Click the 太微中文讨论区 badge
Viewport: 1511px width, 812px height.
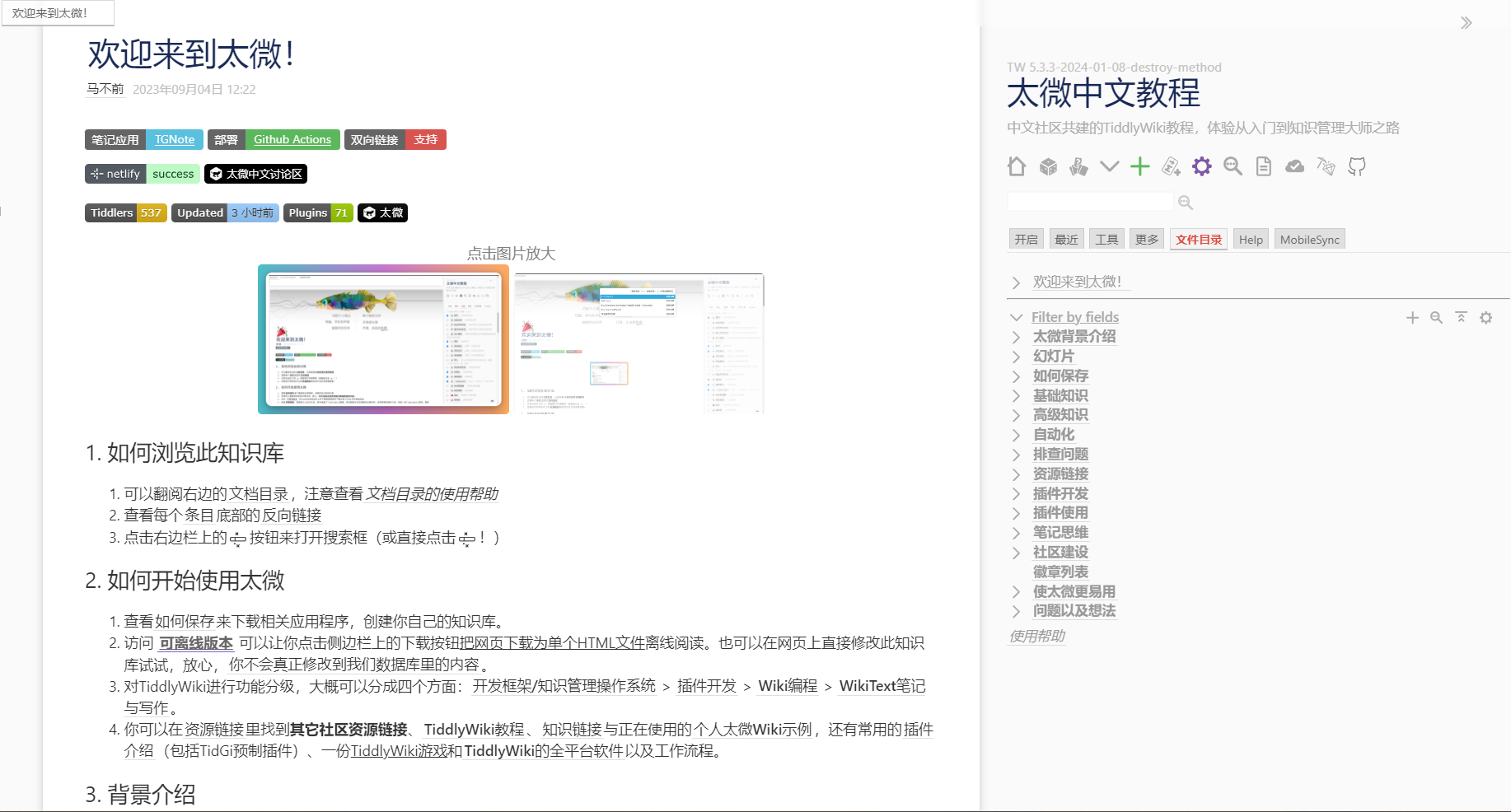tap(255, 174)
